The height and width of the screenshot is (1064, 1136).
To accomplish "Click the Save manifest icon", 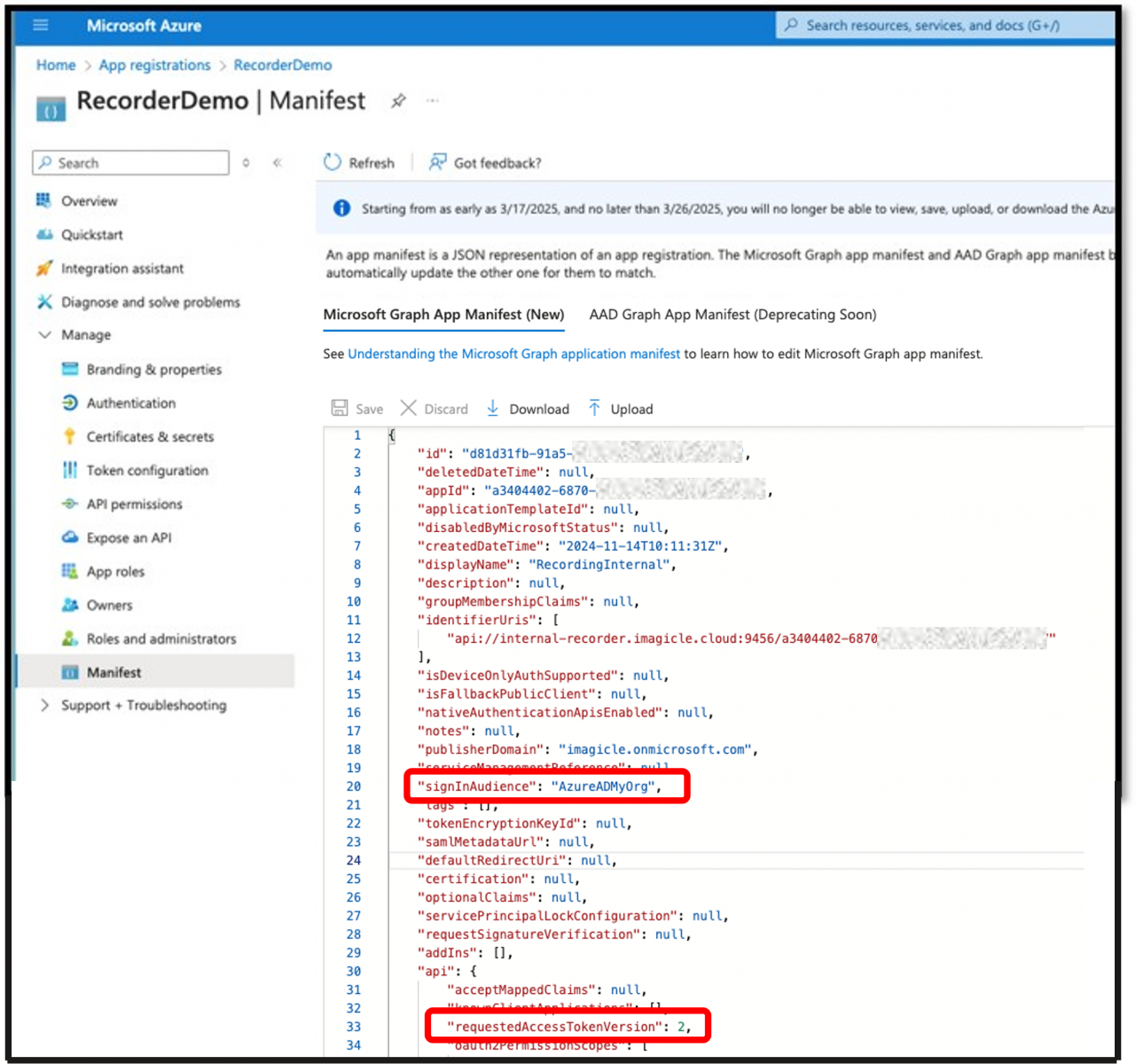I will click(340, 408).
